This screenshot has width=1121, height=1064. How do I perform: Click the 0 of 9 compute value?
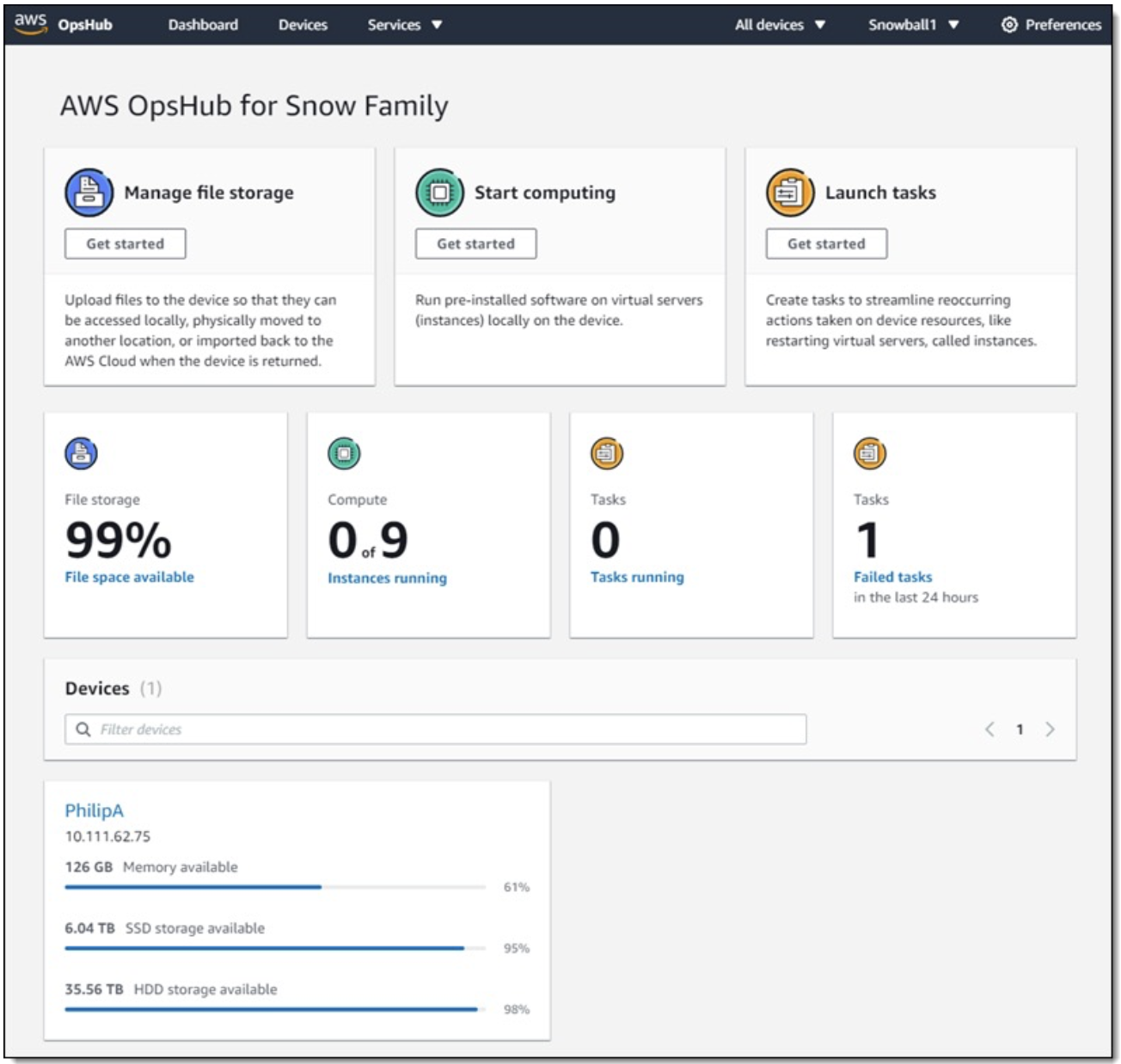pos(368,540)
